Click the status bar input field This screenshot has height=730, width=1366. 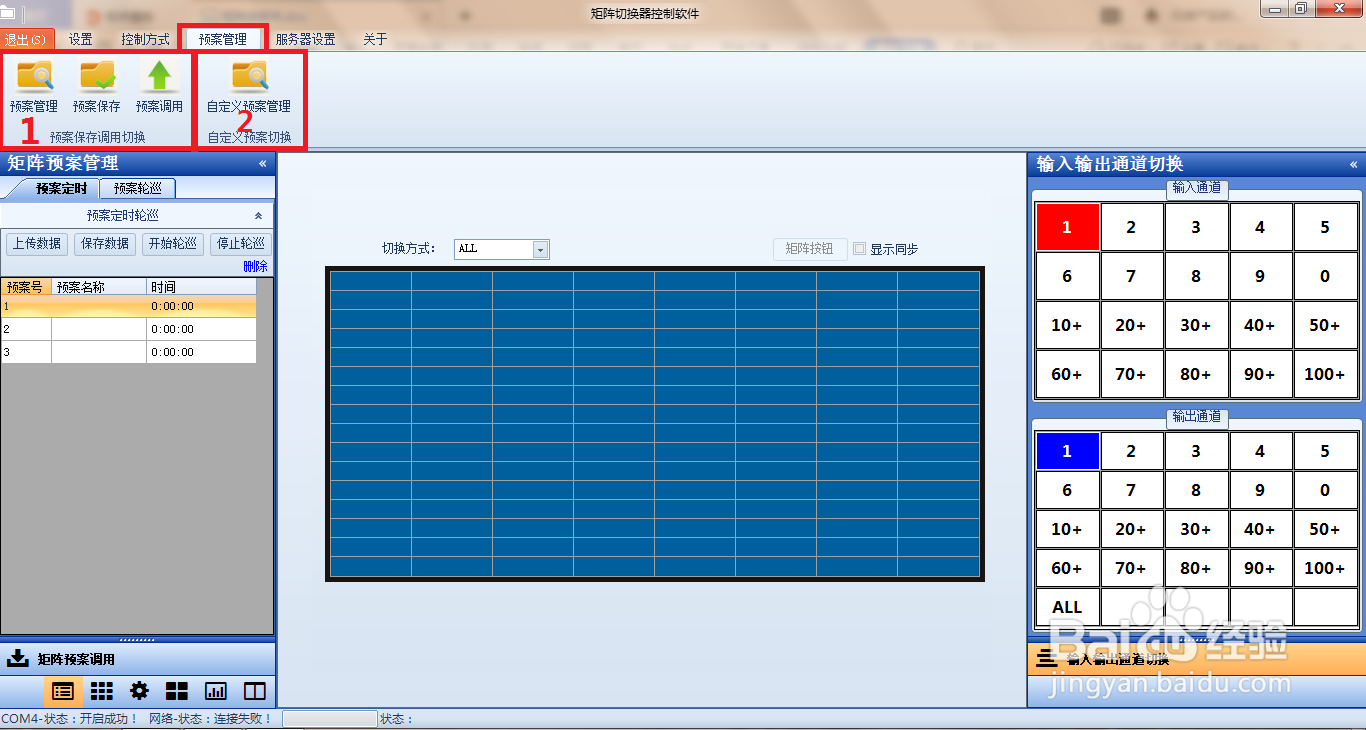(x=329, y=718)
